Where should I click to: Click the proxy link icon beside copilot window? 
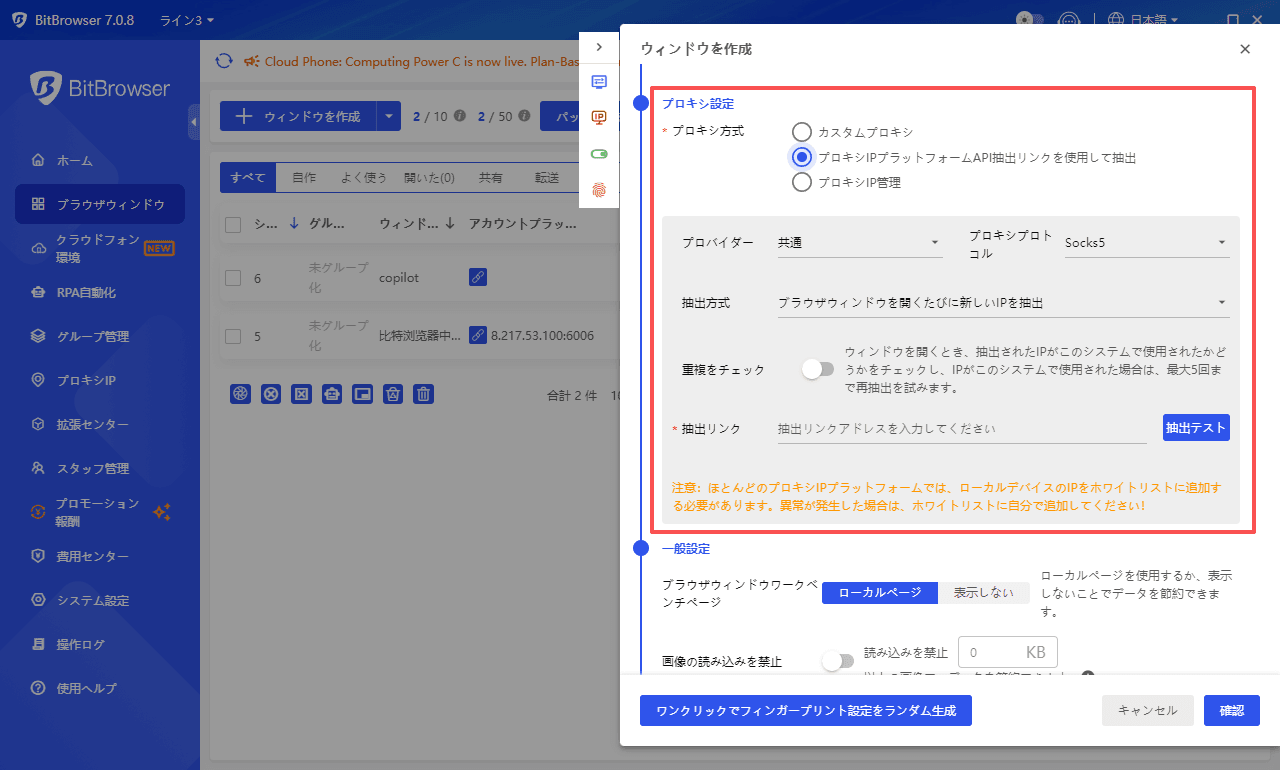coord(477,277)
